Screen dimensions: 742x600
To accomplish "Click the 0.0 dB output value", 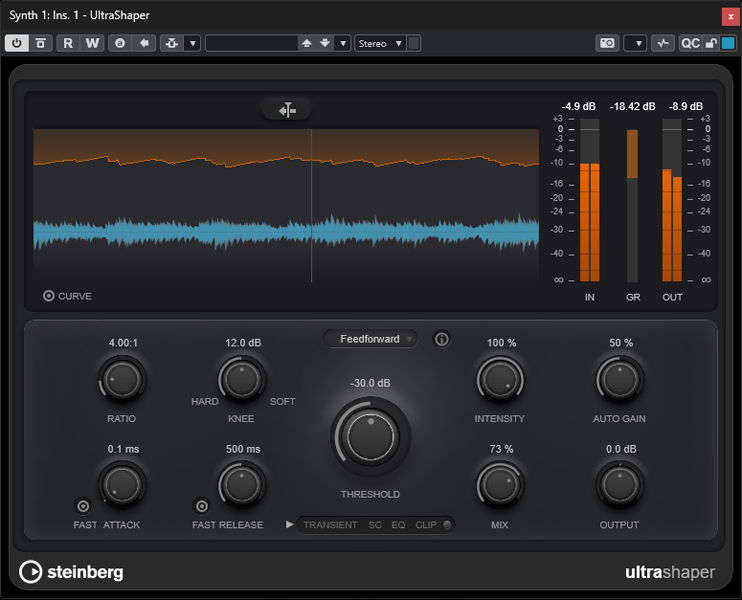I will [x=621, y=449].
